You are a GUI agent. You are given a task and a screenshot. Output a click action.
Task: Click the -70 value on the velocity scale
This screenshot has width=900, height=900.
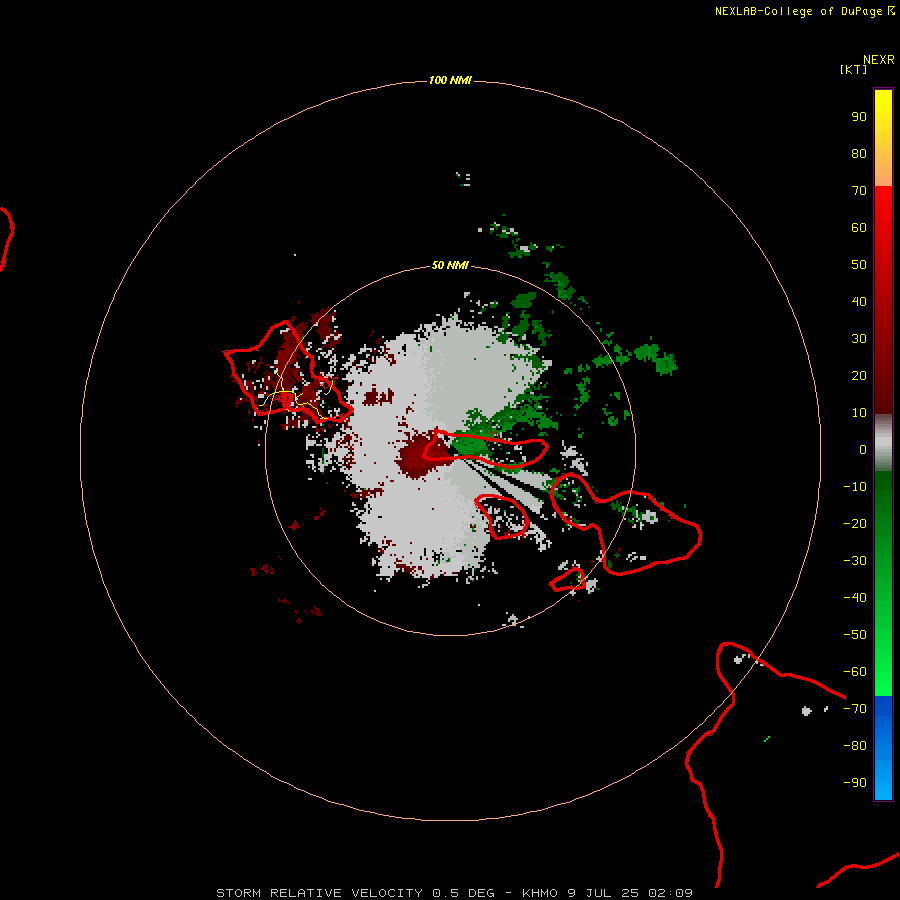pyautogui.click(x=855, y=709)
